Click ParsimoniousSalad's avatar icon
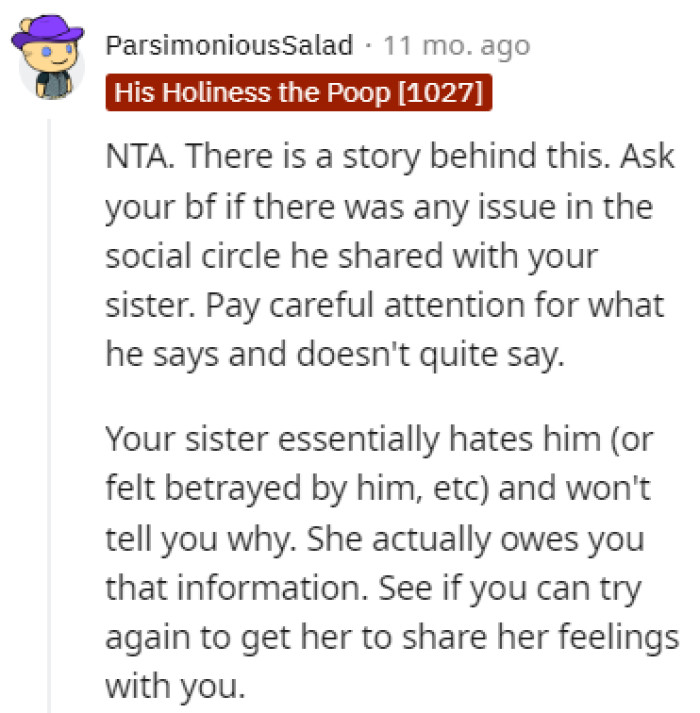 [x=47, y=61]
